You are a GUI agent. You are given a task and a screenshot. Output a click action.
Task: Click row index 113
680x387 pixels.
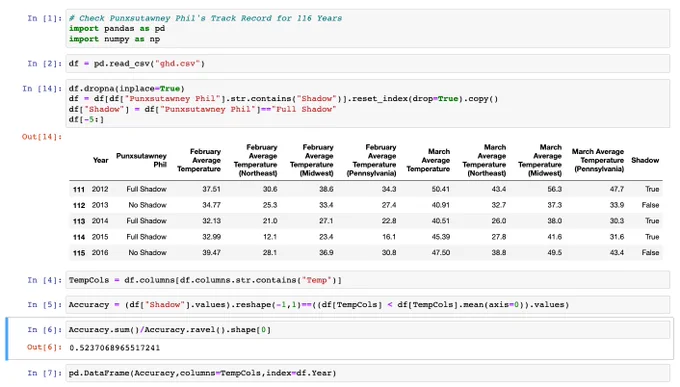79,221
